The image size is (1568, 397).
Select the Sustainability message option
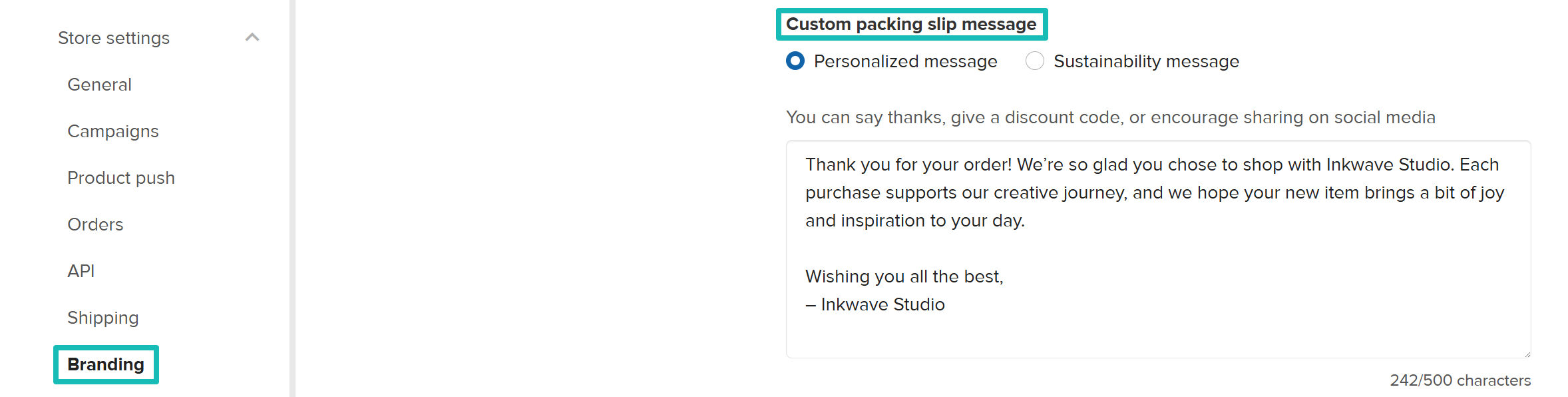(1035, 61)
